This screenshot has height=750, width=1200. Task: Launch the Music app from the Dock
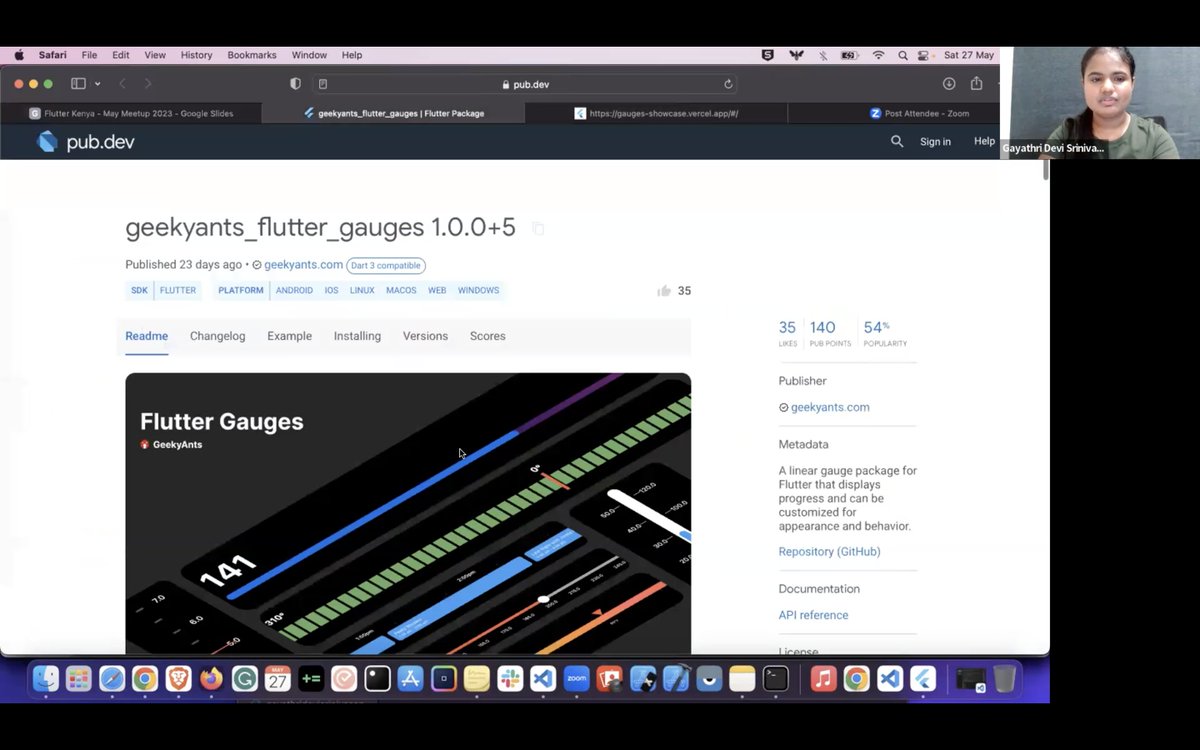tap(823, 679)
